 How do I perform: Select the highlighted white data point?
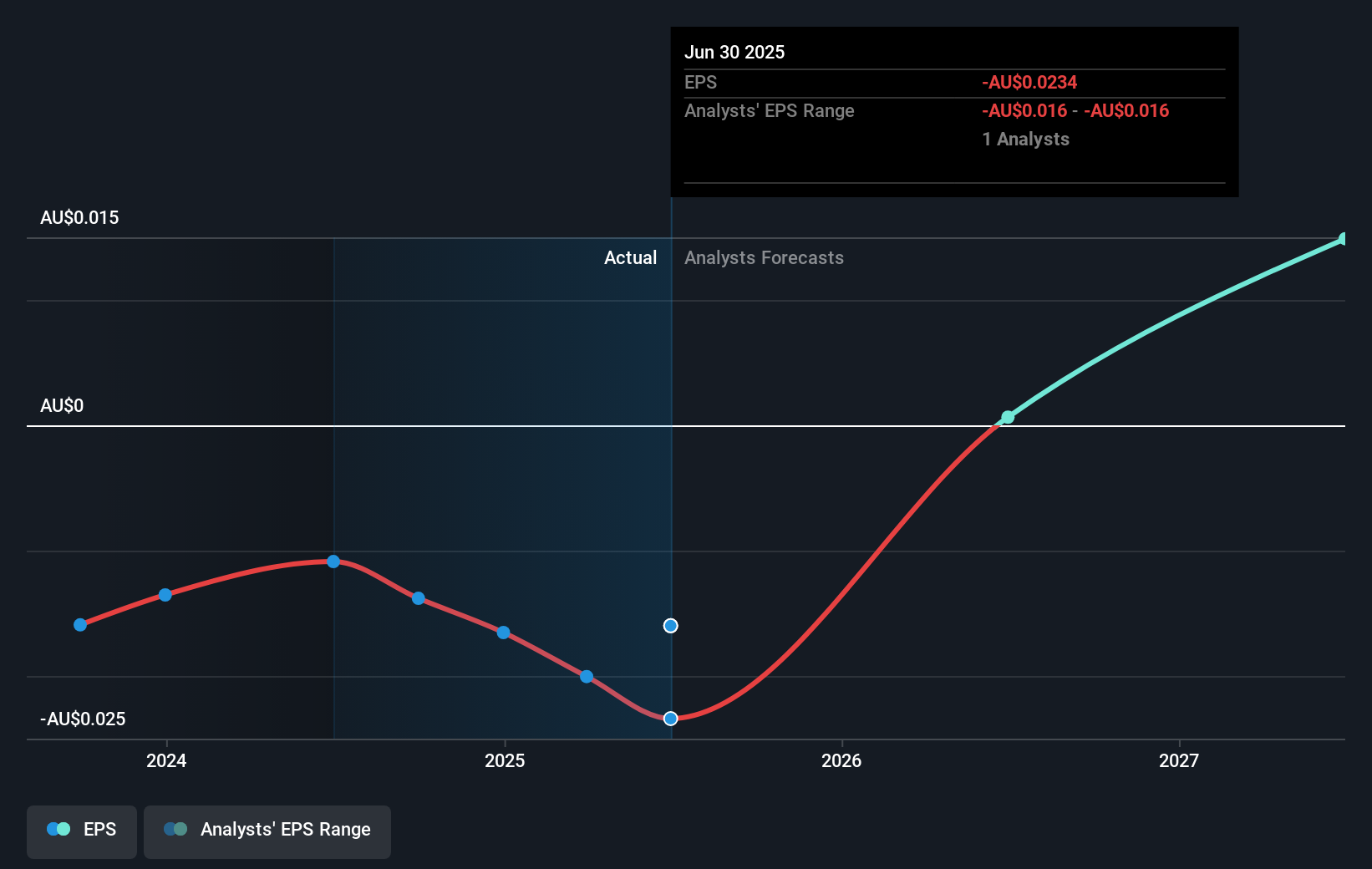(x=670, y=625)
